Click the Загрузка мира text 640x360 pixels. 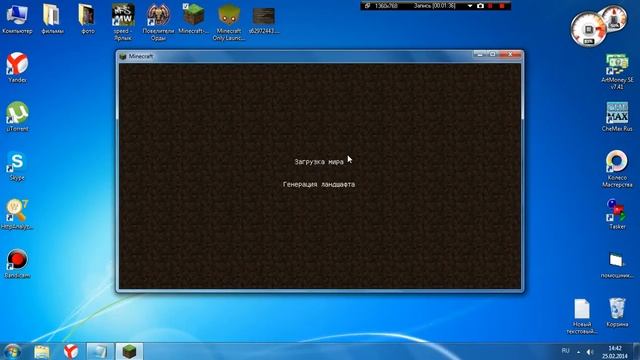pyautogui.click(x=319, y=162)
